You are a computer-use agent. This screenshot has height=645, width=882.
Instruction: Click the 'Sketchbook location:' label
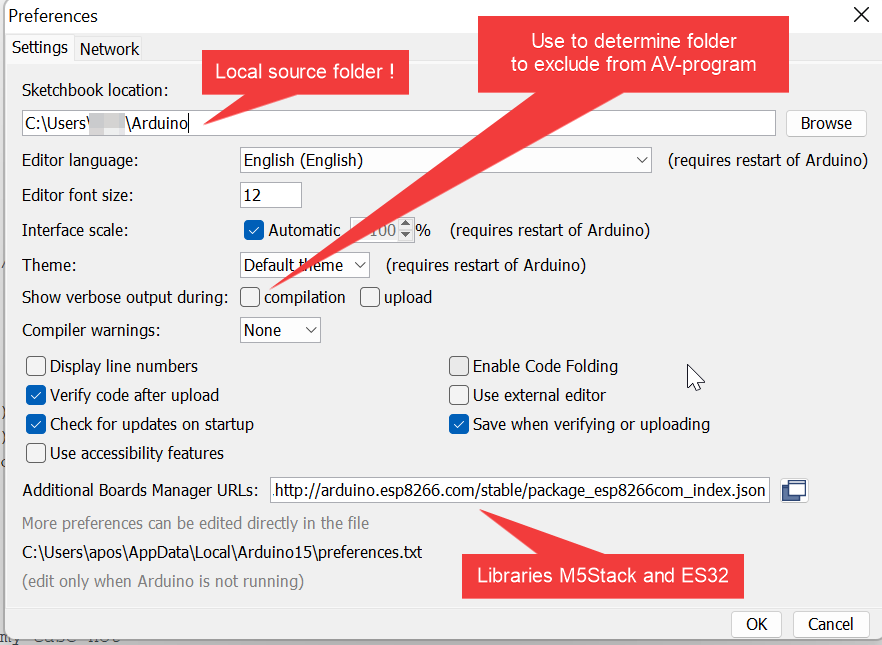click(x=94, y=90)
